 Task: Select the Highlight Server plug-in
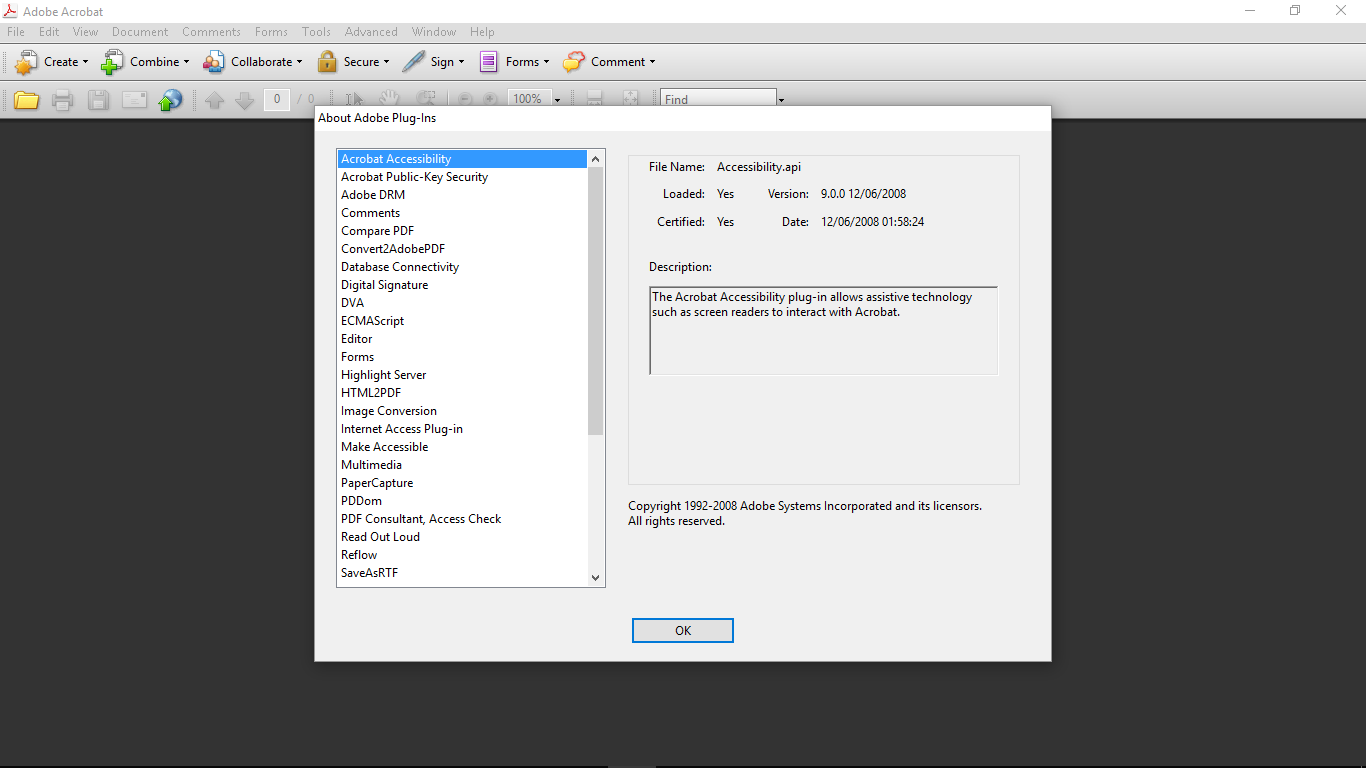point(462,375)
